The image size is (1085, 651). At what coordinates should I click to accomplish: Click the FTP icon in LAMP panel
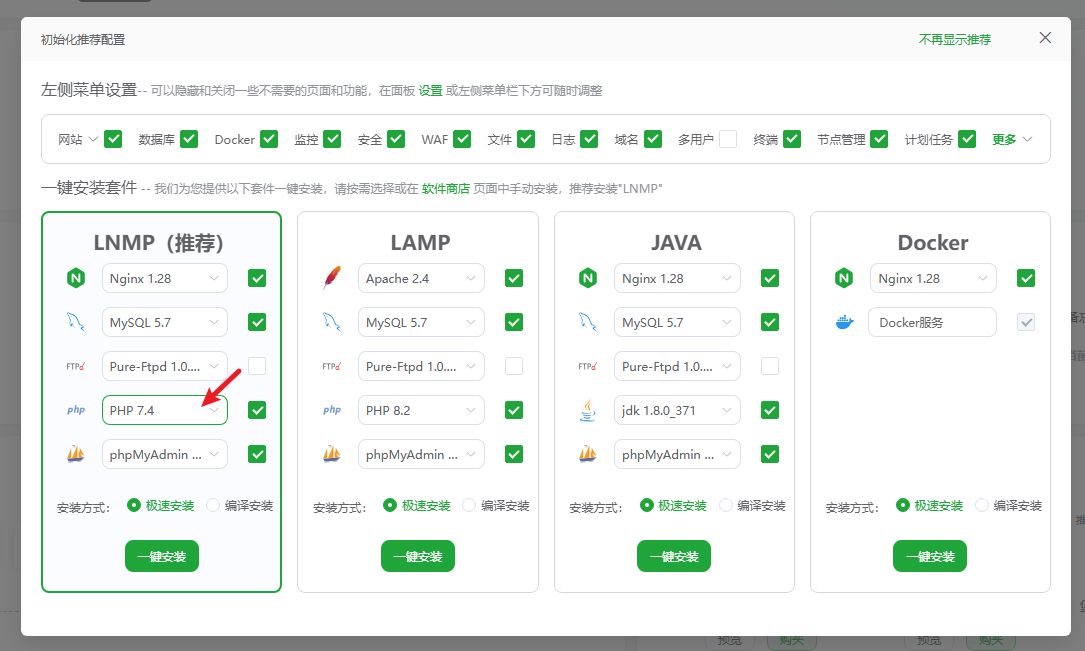[332, 366]
